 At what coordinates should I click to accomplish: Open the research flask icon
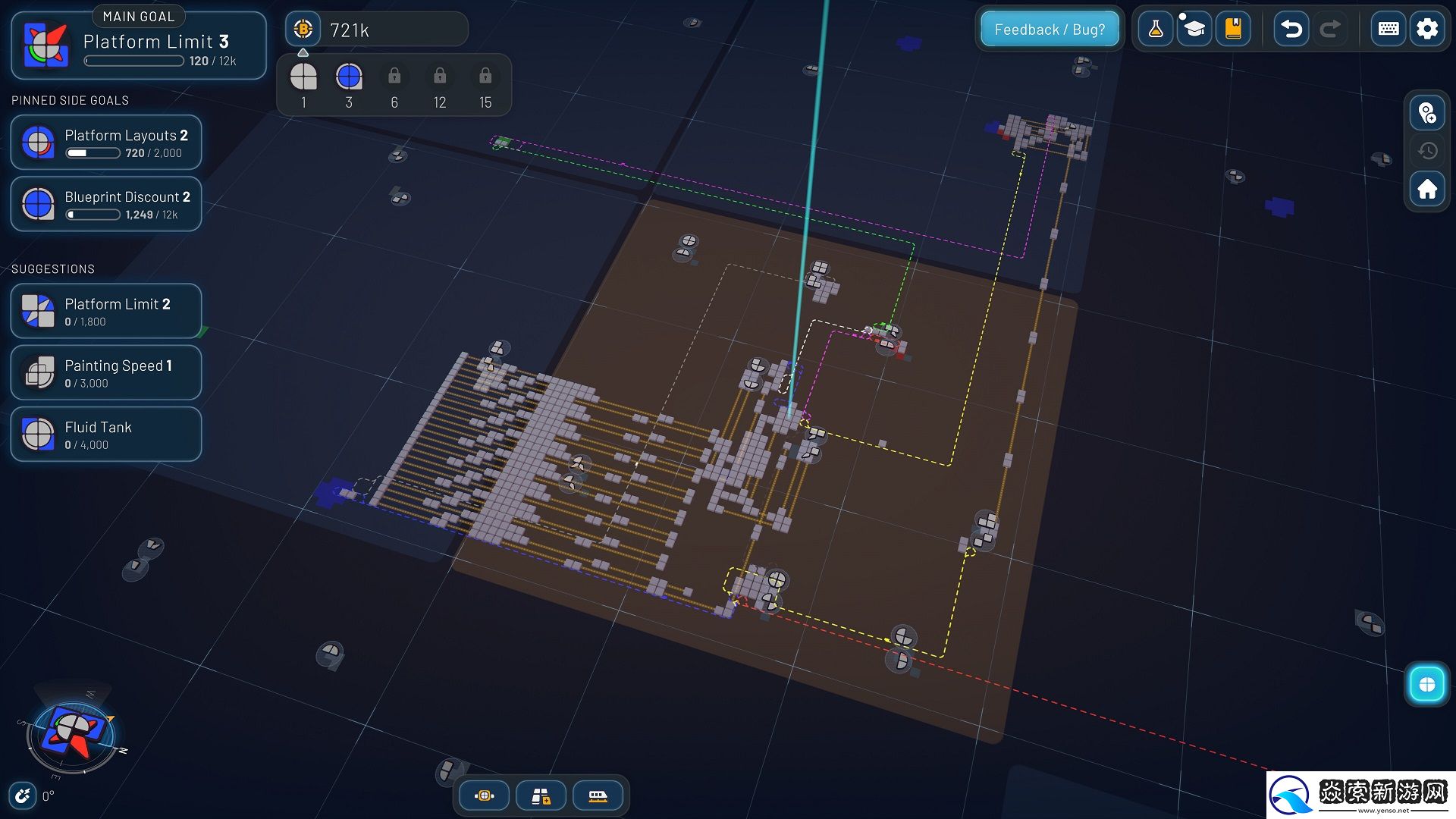pyautogui.click(x=1156, y=30)
